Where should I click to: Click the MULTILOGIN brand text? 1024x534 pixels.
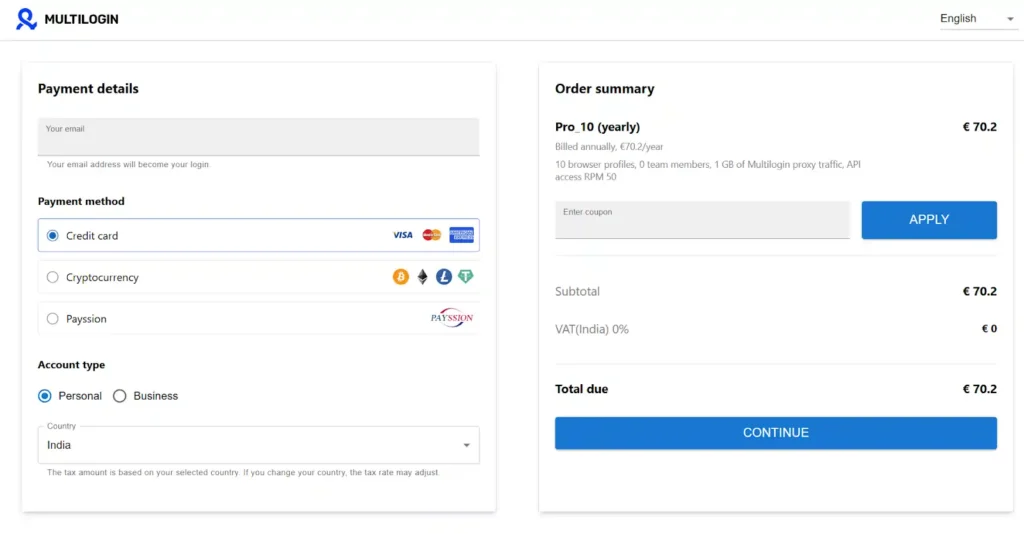coord(82,20)
